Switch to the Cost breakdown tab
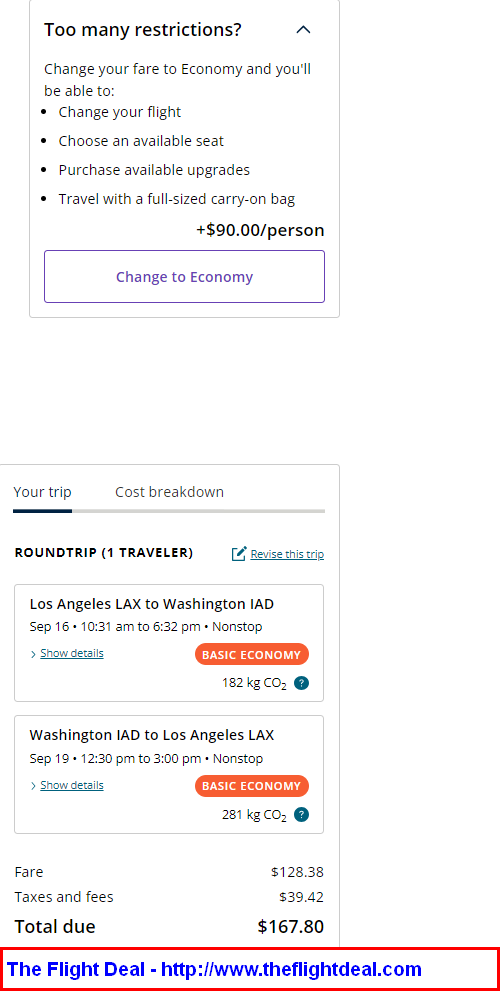 click(169, 492)
